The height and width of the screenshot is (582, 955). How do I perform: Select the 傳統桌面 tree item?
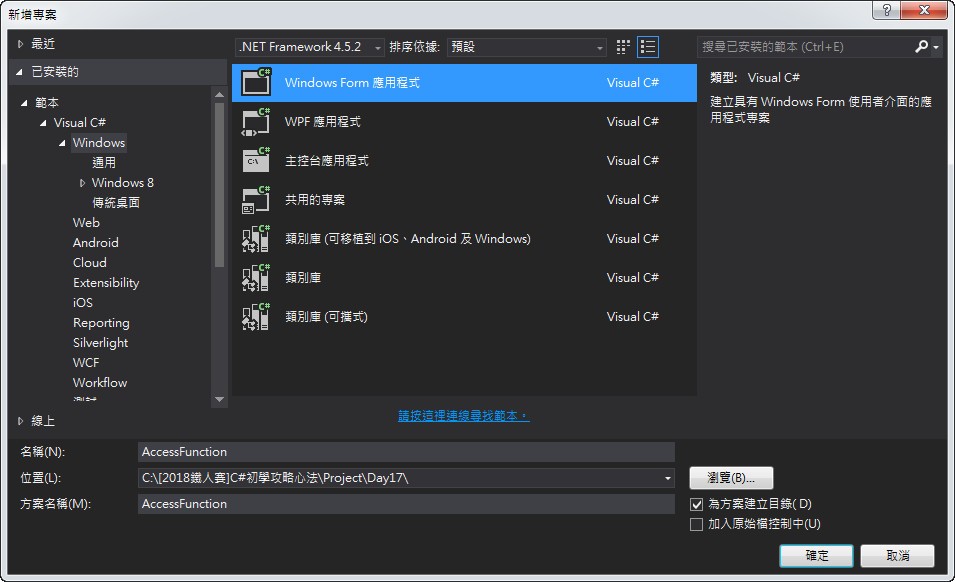click(x=116, y=203)
